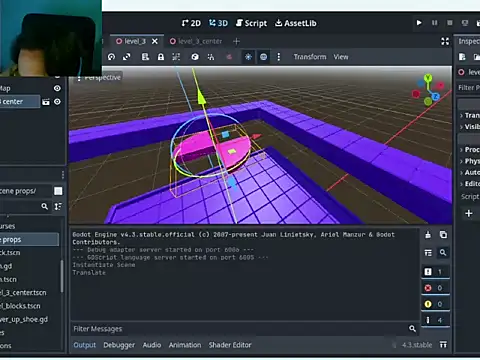Image resolution: width=480 pixels, height=360 pixels.
Task: Switch to the 3D workspace
Action: 218,23
